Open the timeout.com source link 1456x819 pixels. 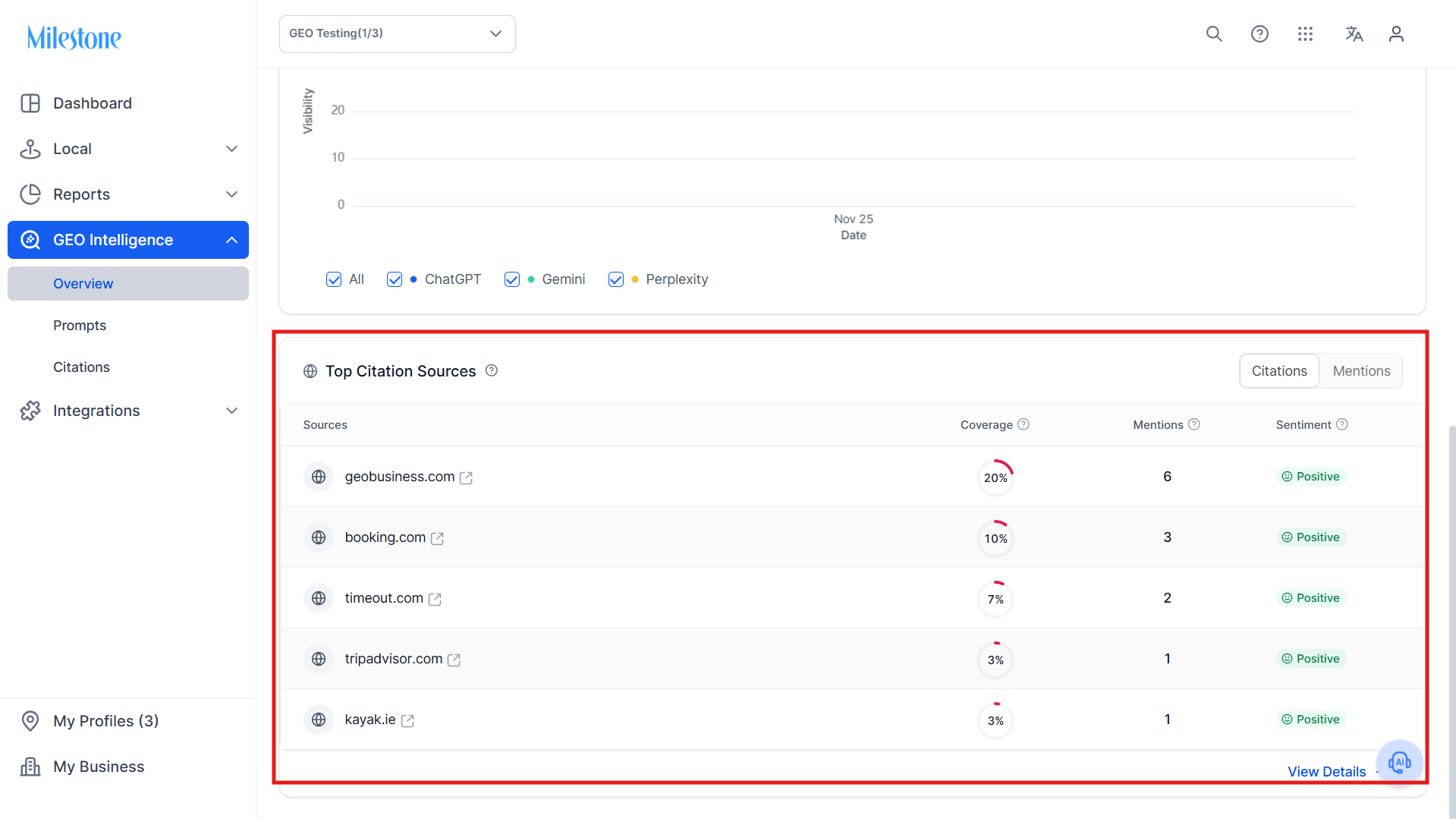(384, 598)
